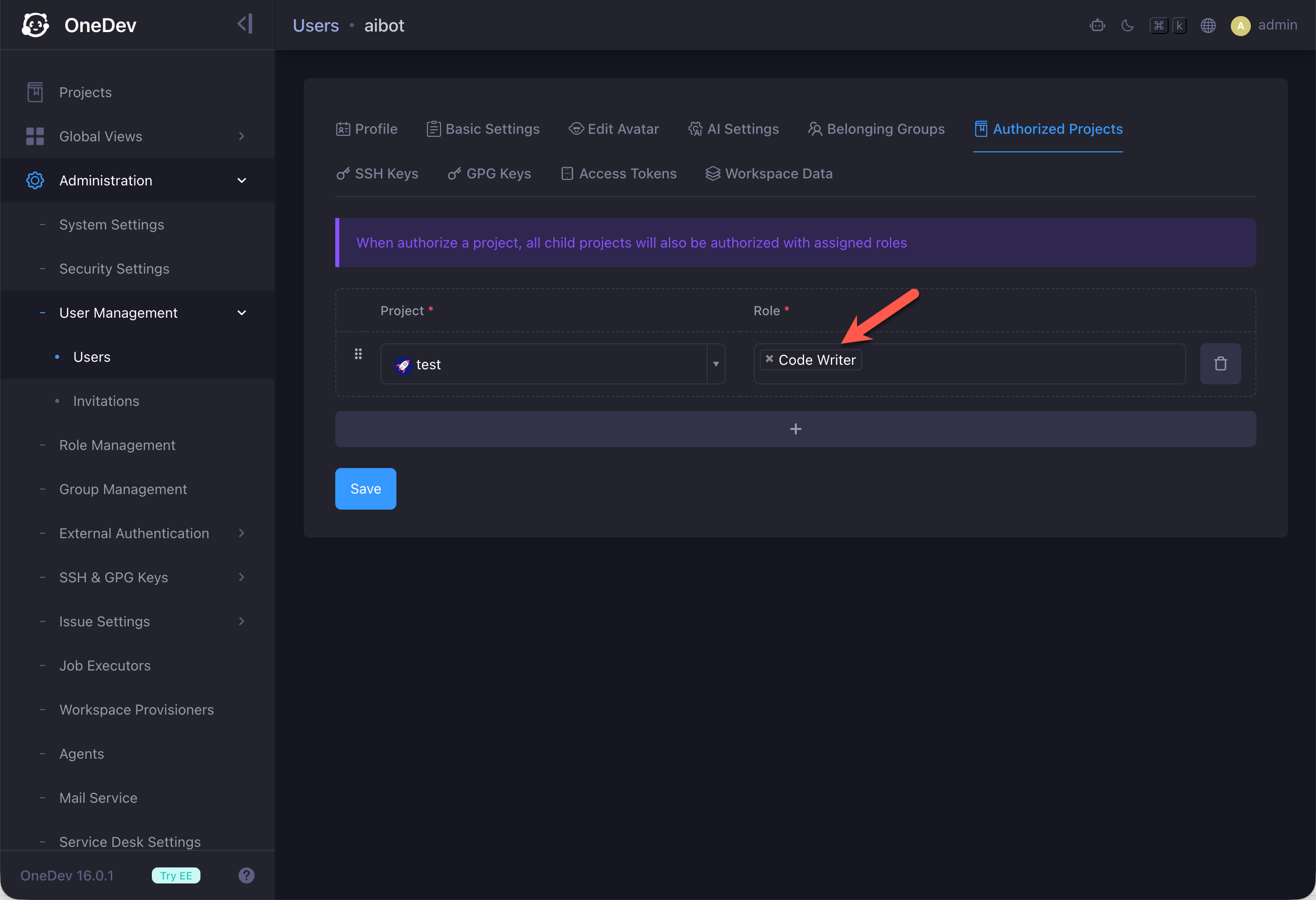Open Security Settings
This screenshot has width=1316, height=900.
[114, 269]
